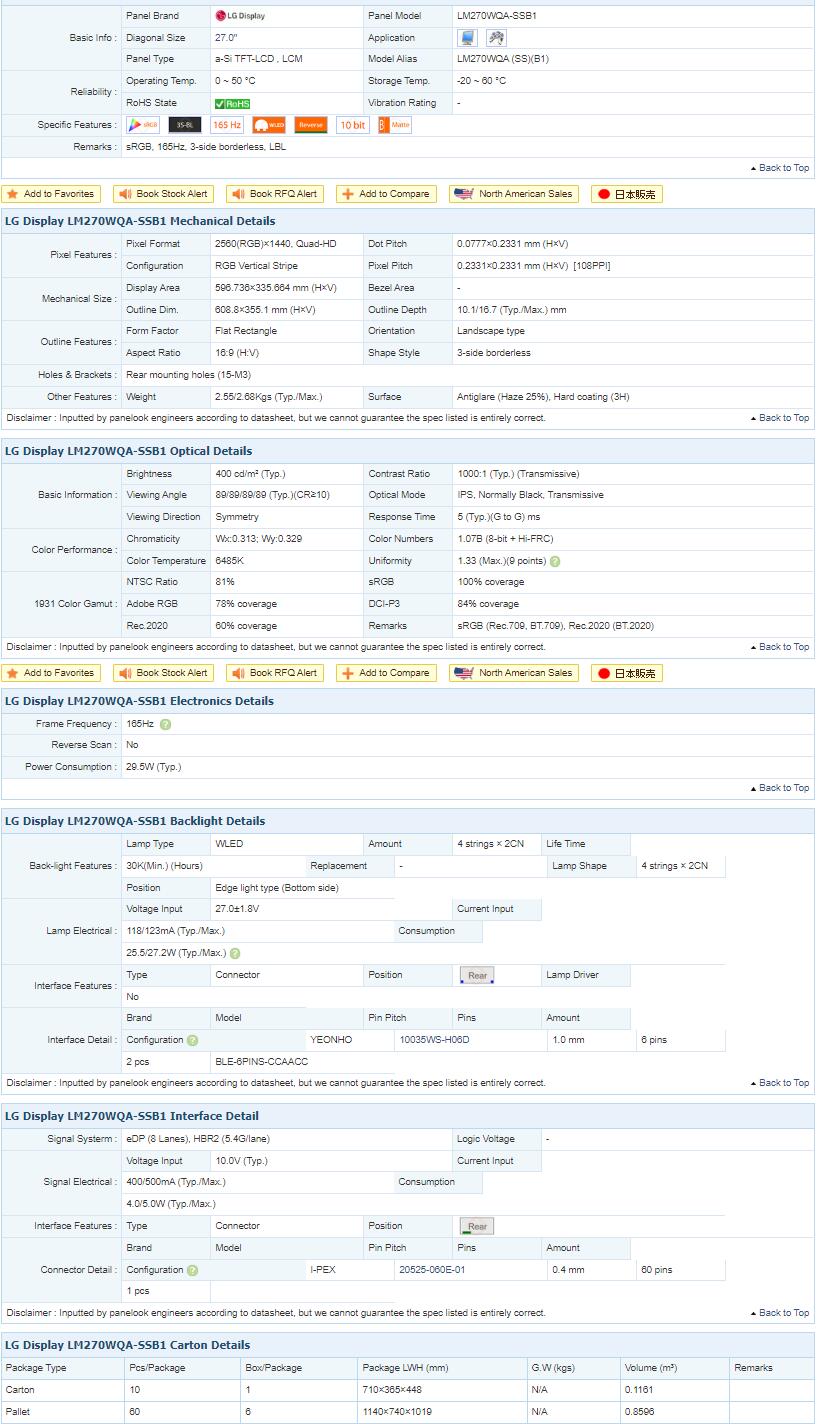The height and width of the screenshot is (1424, 818).
Task: Click Add to Compare above Electronics Details
Action: click(387, 673)
